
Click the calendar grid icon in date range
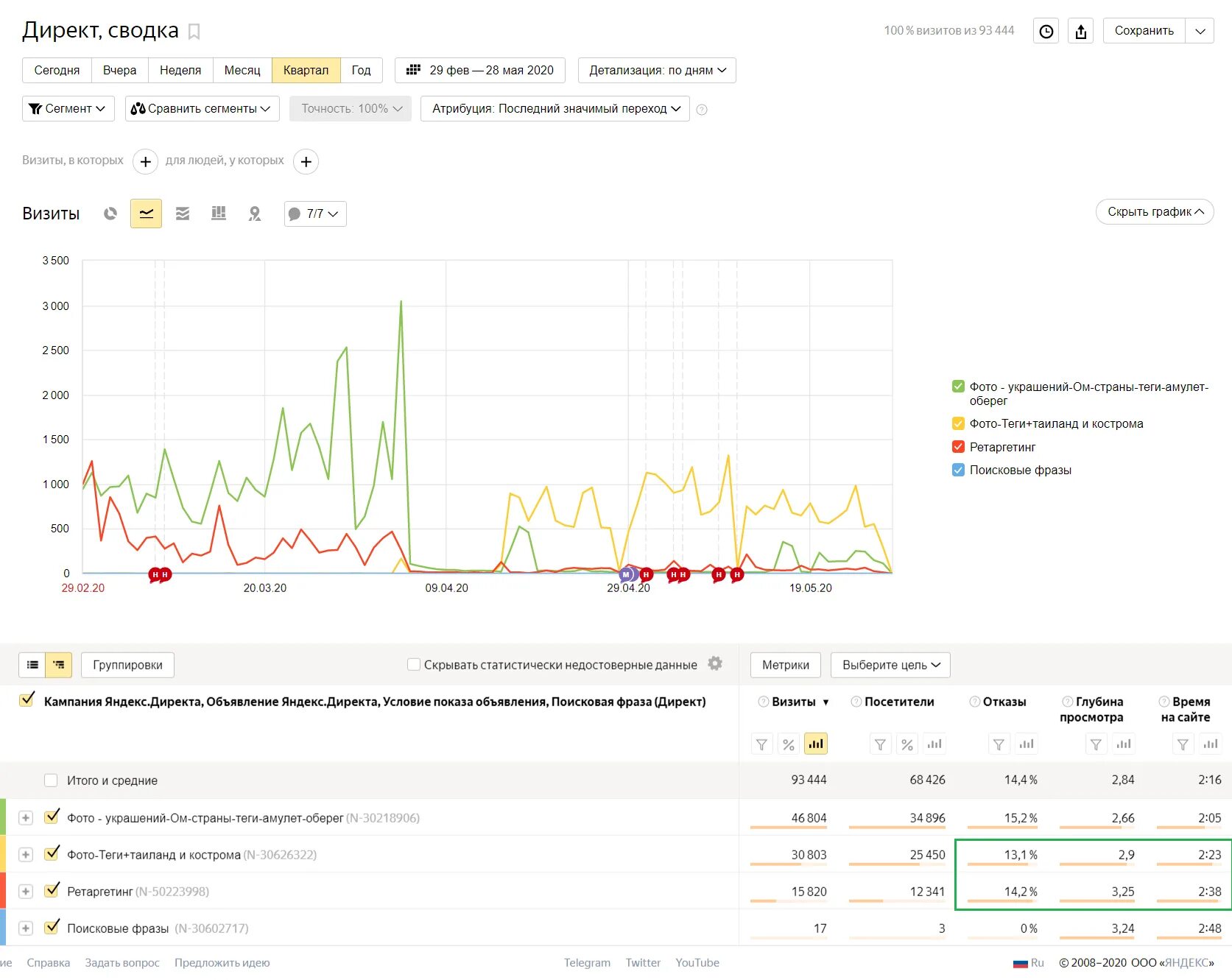(413, 70)
